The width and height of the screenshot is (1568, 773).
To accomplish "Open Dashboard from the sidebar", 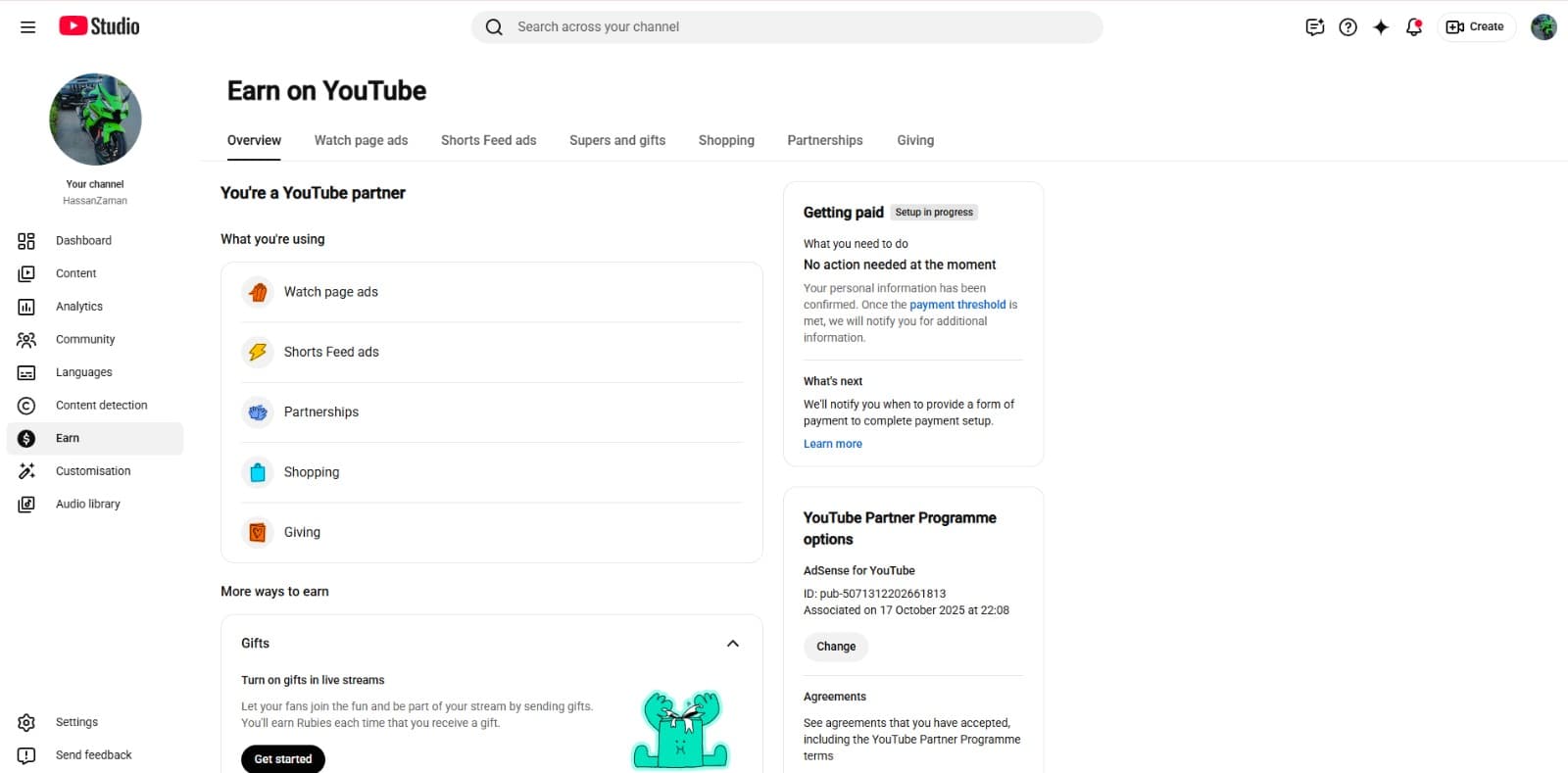I will click(95, 241).
